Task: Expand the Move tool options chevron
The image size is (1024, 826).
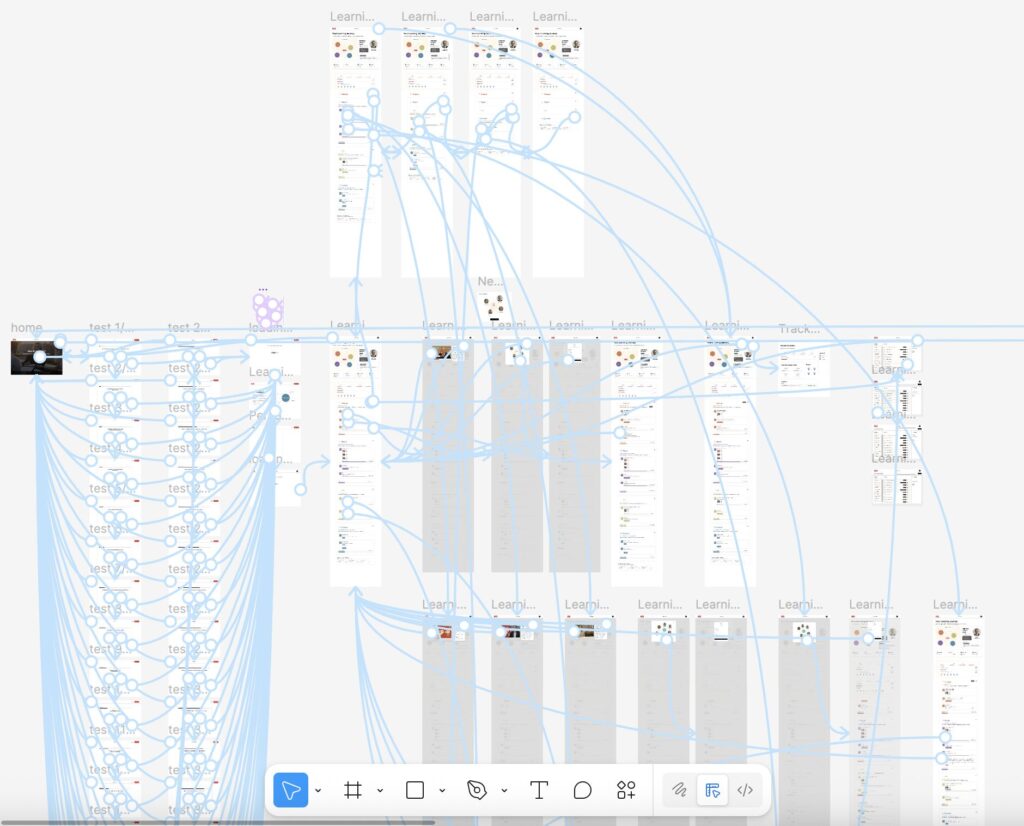Action: tap(318, 790)
